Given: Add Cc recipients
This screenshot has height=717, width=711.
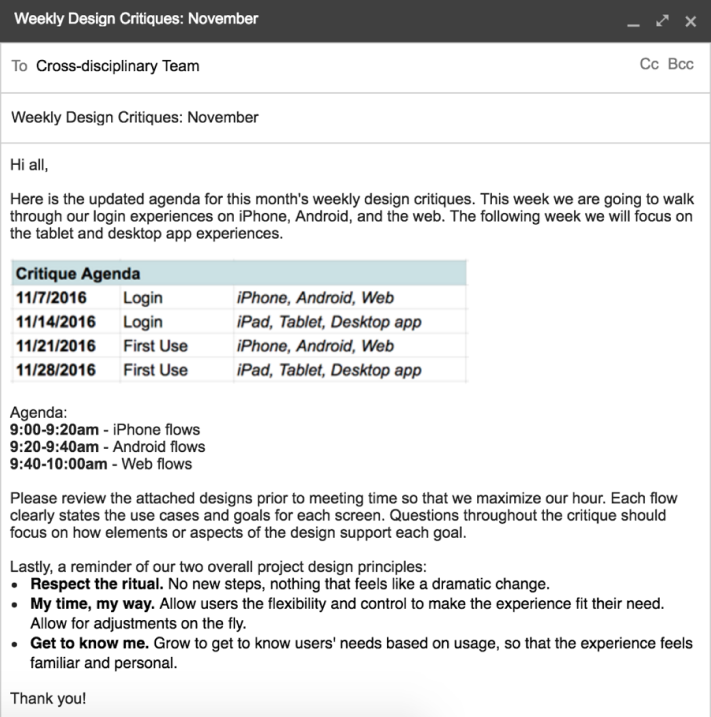Looking at the screenshot, I should pos(649,65).
